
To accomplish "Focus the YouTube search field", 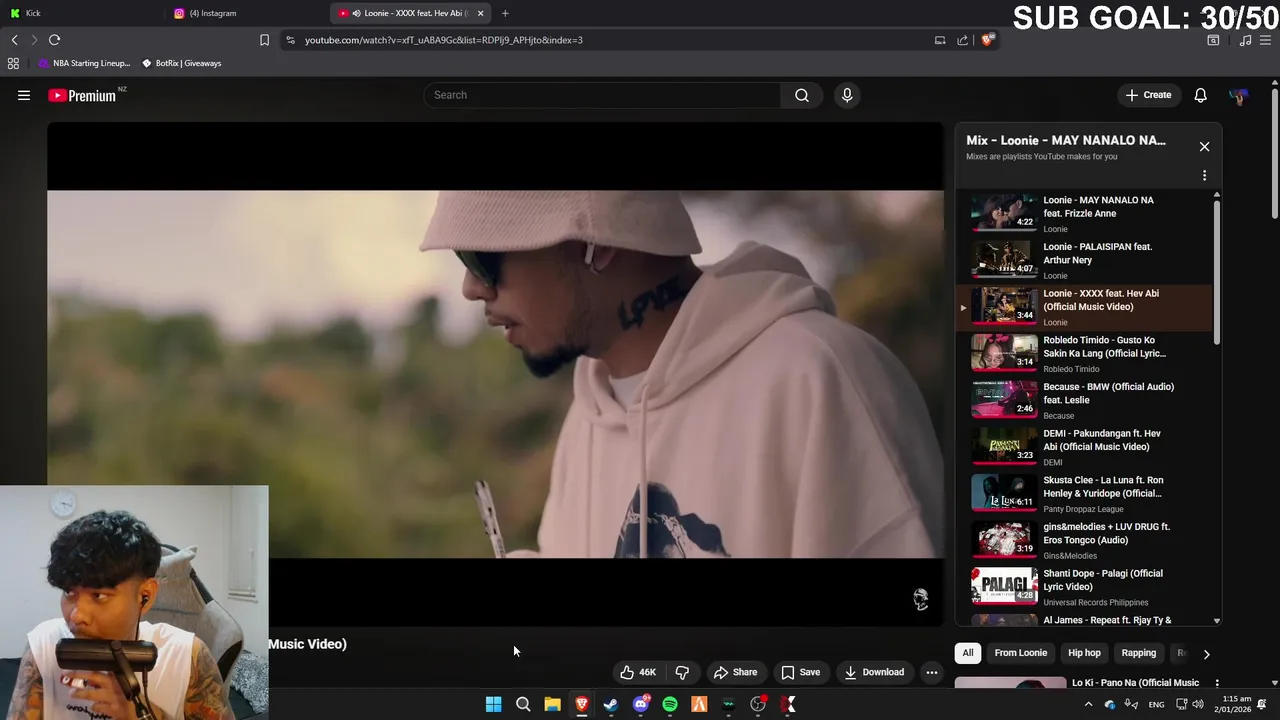I will [602, 95].
